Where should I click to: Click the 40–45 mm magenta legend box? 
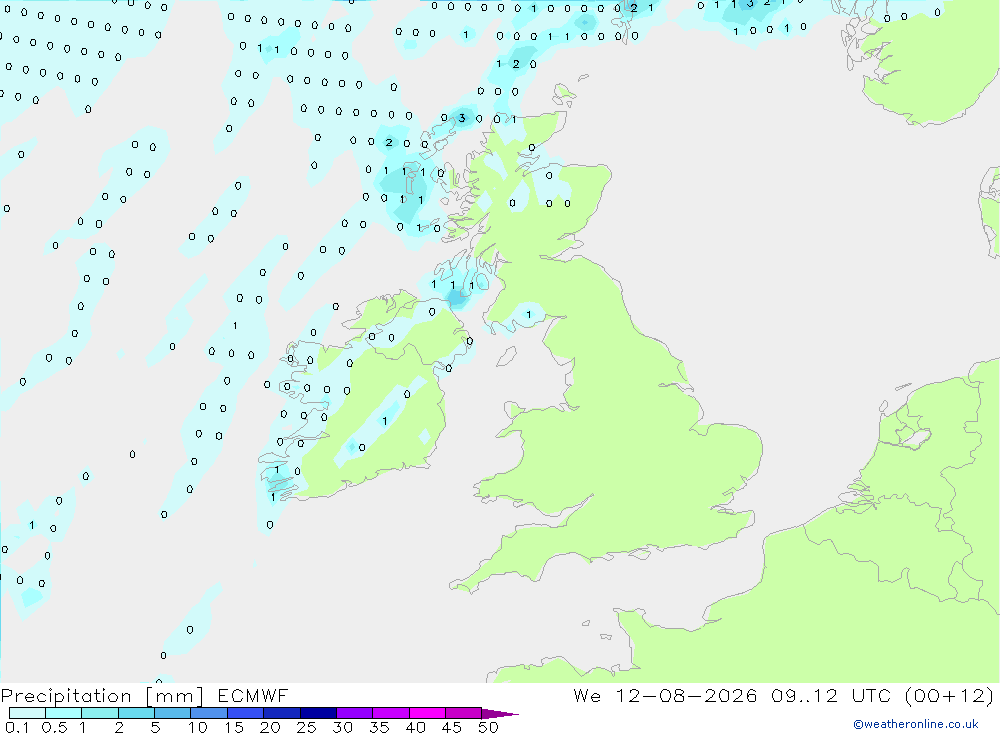tap(427, 713)
